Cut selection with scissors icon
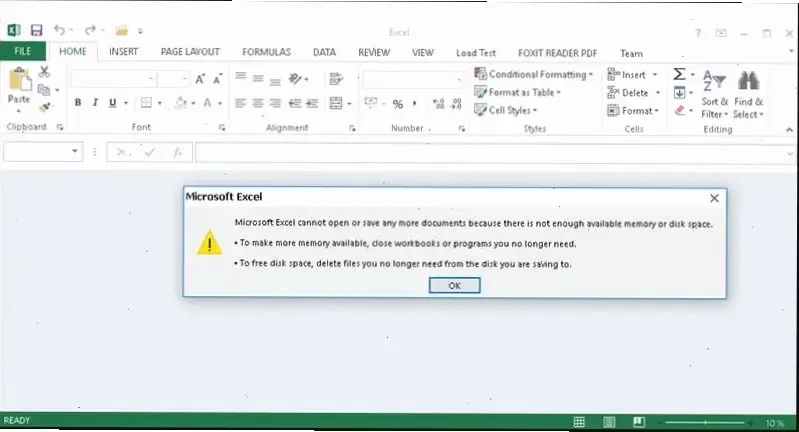This screenshot has height=432, width=799. pos(44,72)
